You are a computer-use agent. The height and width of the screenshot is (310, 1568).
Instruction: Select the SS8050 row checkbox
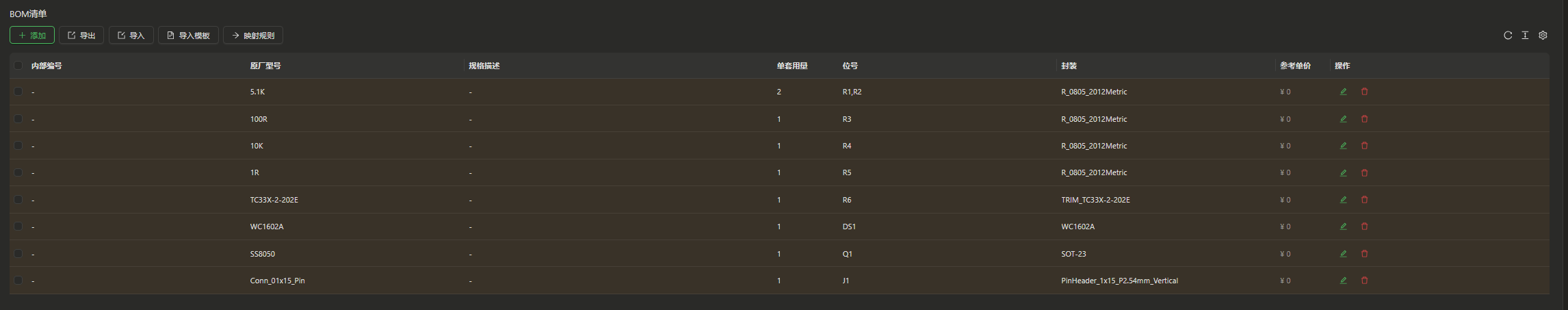pyautogui.click(x=18, y=254)
